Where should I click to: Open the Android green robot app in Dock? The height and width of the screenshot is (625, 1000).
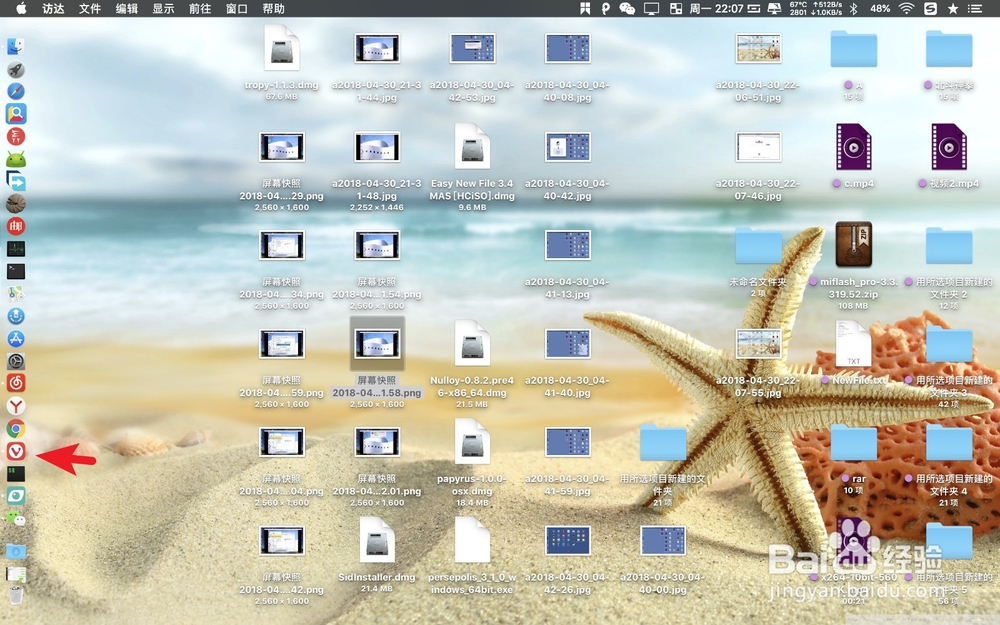[16, 159]
